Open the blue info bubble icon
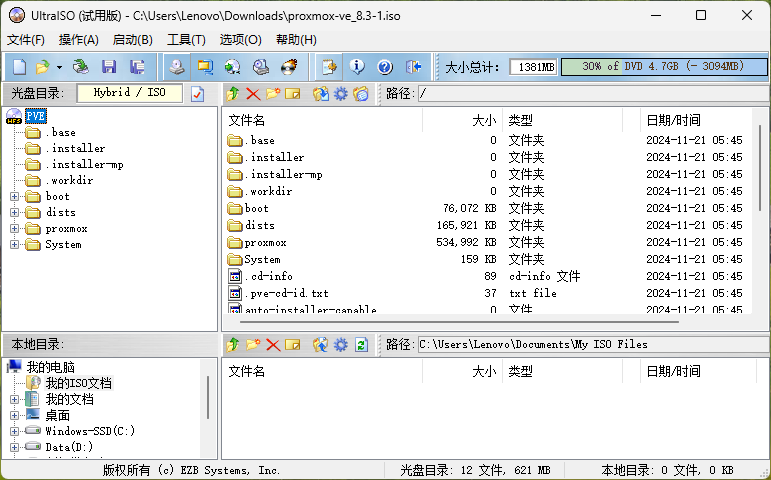The height and width of the screenshot is (480, 771). (x=357, y=66)
